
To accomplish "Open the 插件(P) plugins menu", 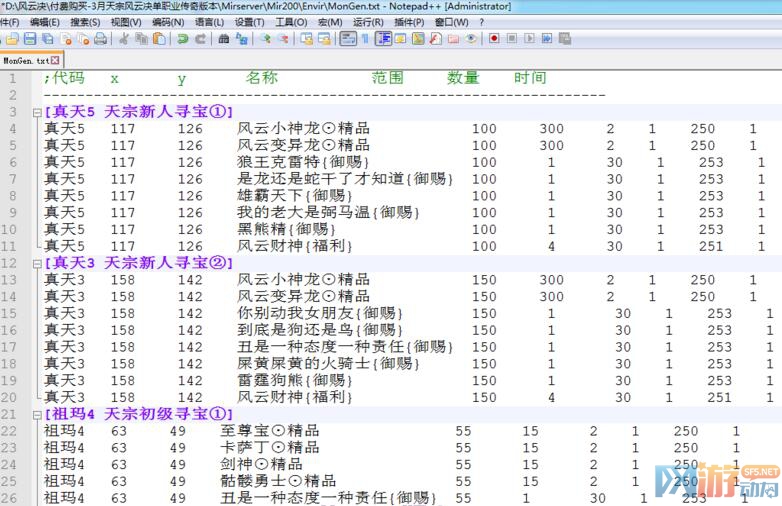I will tap(408, 22).
